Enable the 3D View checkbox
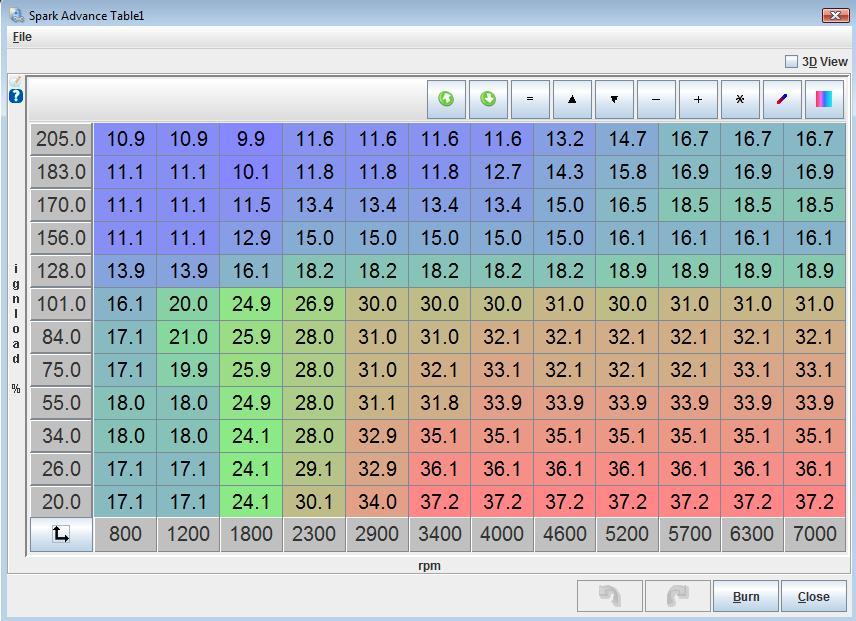This screenshot has height=621, width=856. (791, 62)
